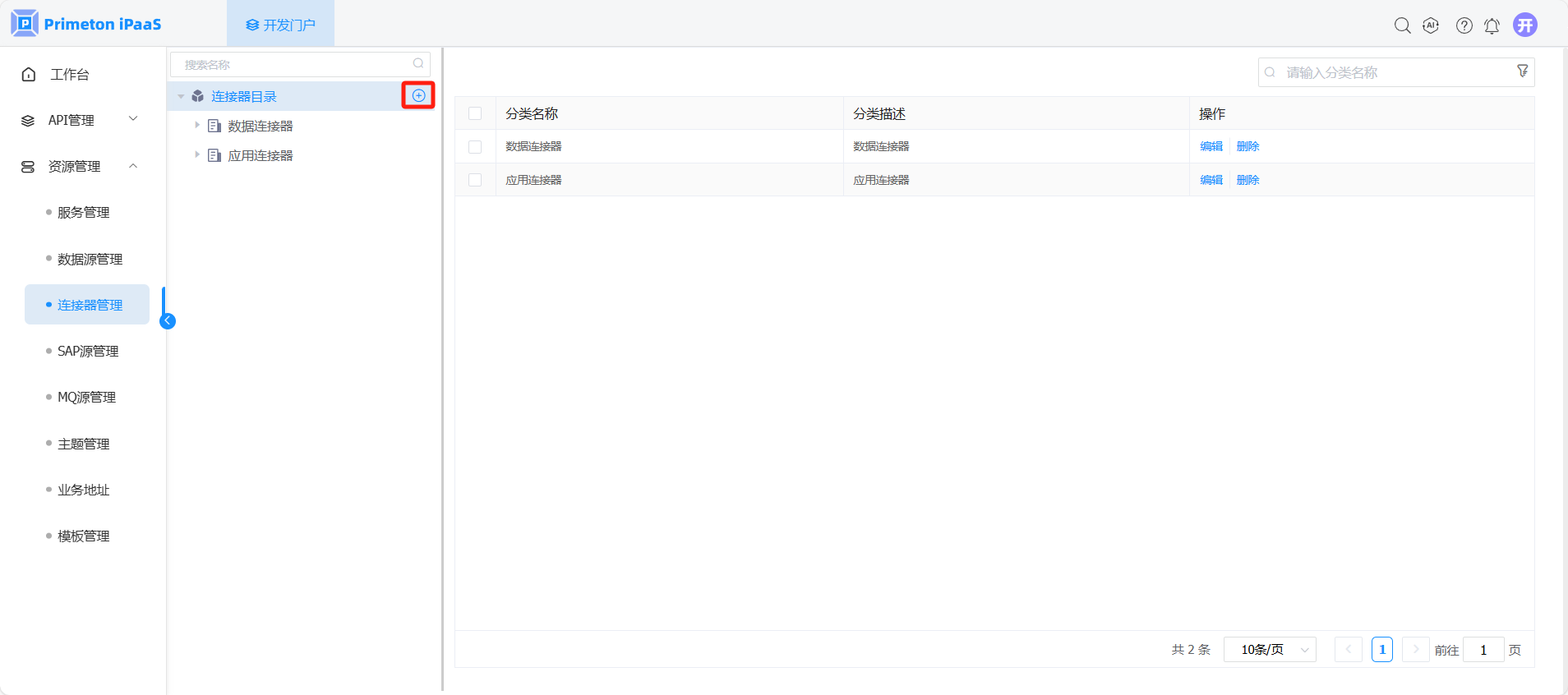
Task: Open SAP源管理 in the sidebar
Action: [x=88, y=351]
